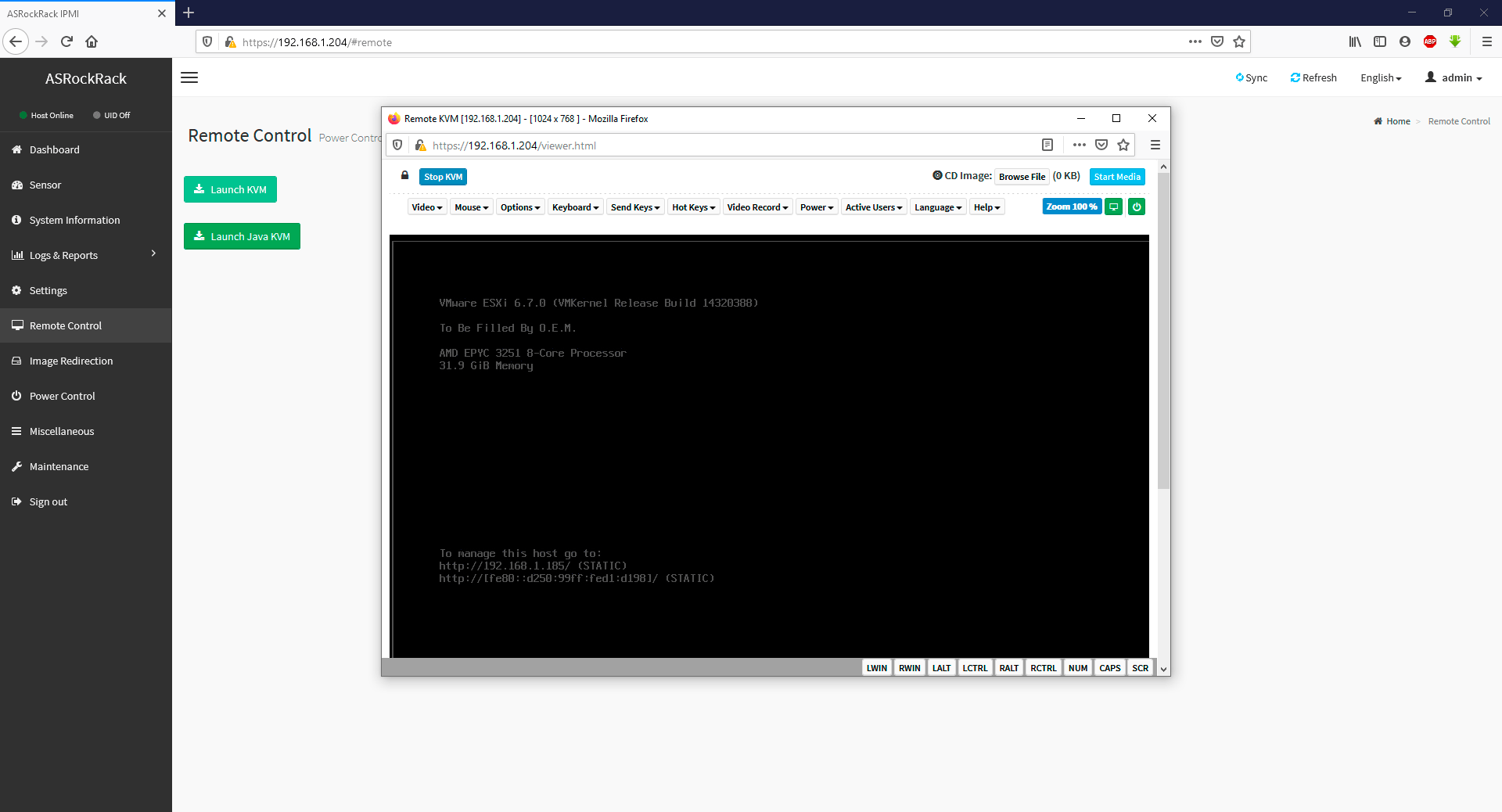Open the Help dropdown in KVM

pos(987,207)
